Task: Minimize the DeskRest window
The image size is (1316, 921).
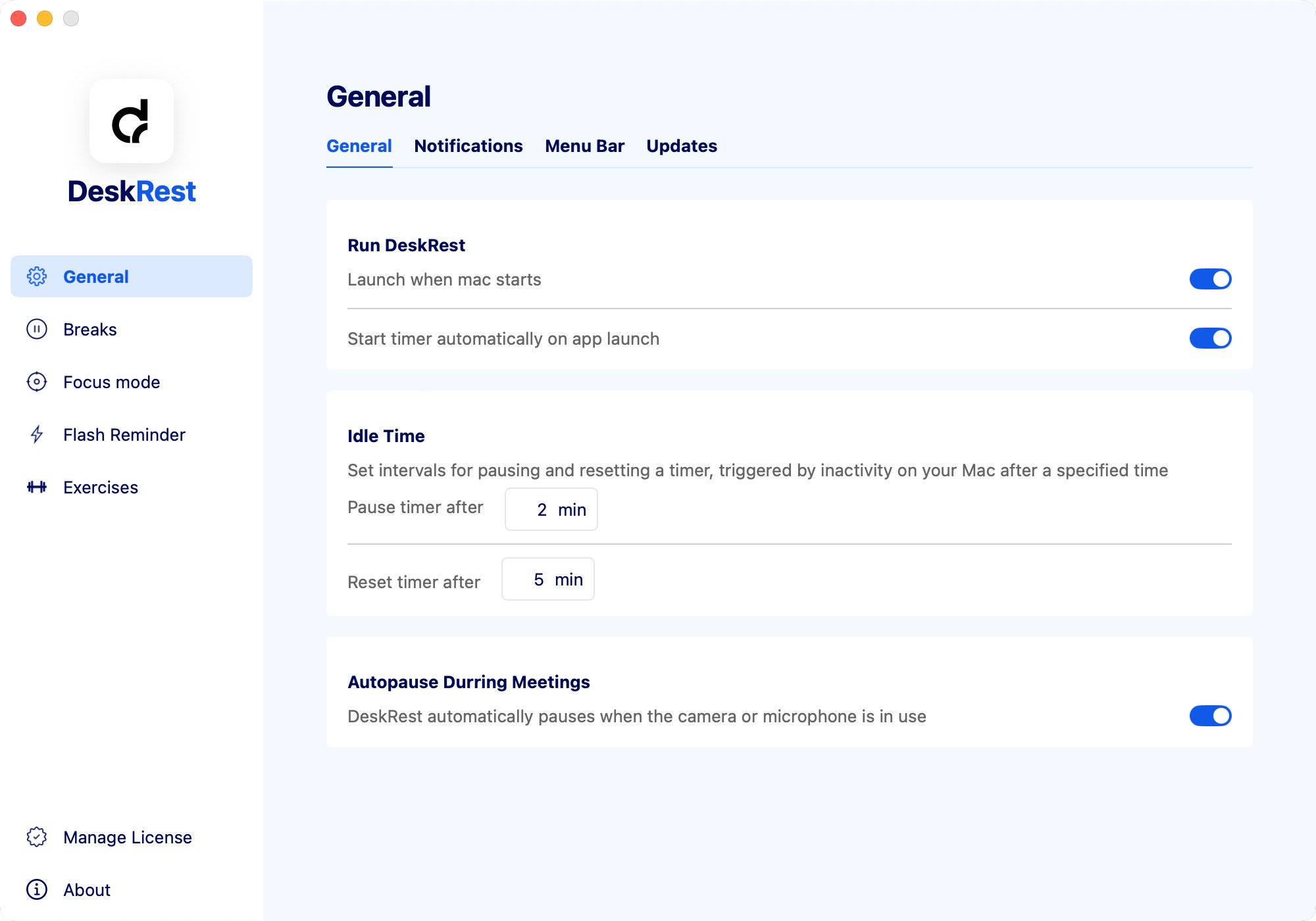Action: (45, 18)
